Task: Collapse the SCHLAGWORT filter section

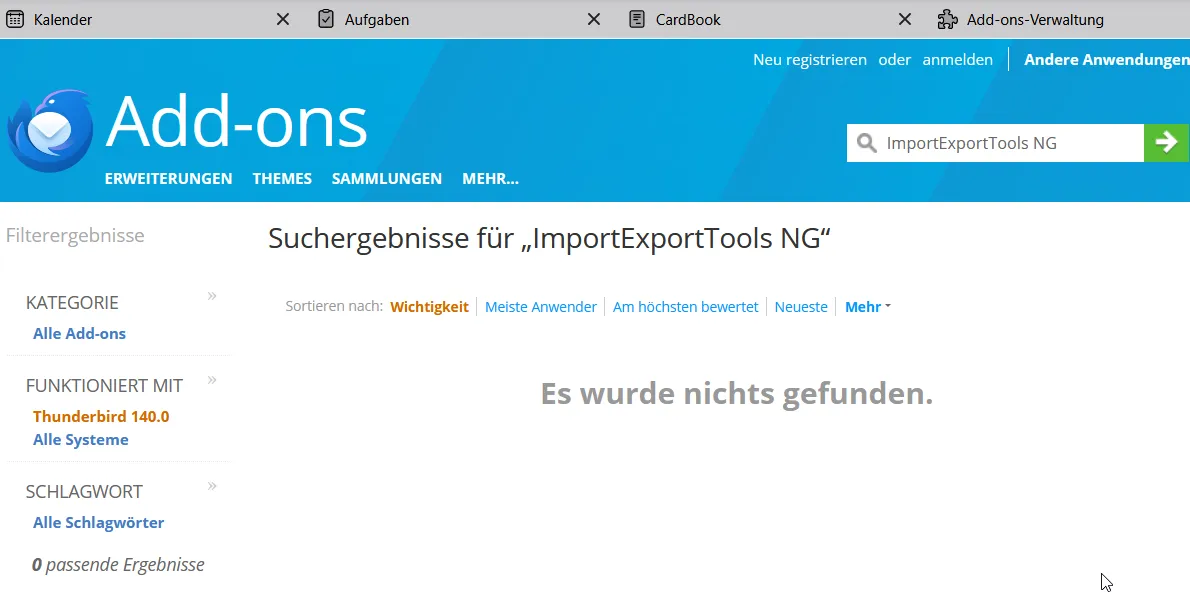Action: pyautogui.click(x=212, y=485)
